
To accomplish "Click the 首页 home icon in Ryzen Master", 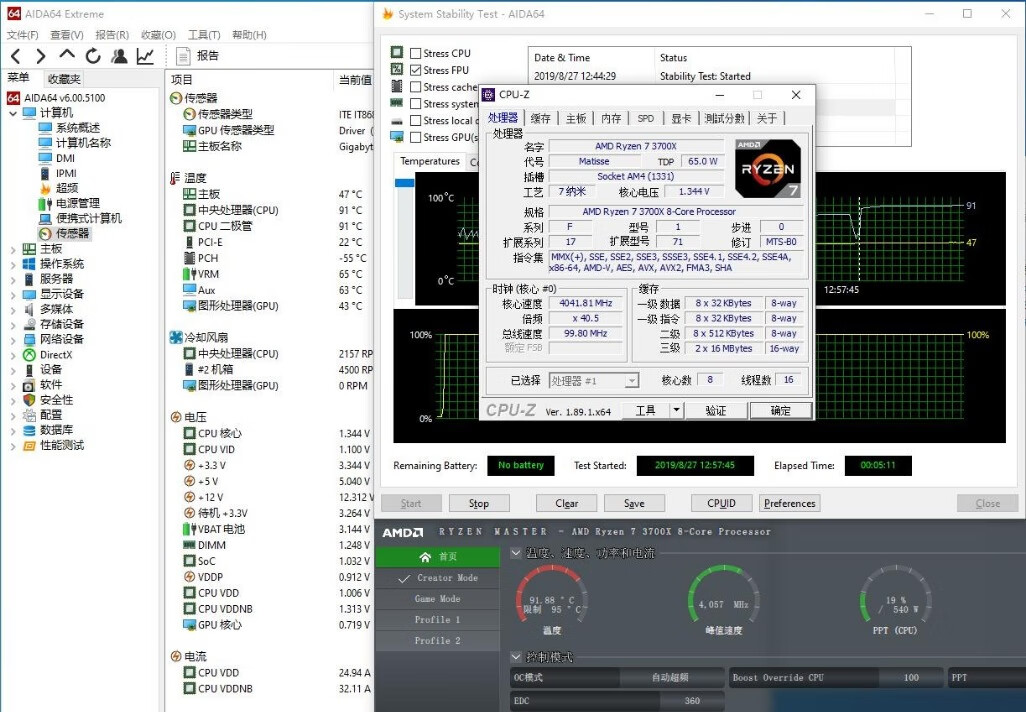I will 425,557.
